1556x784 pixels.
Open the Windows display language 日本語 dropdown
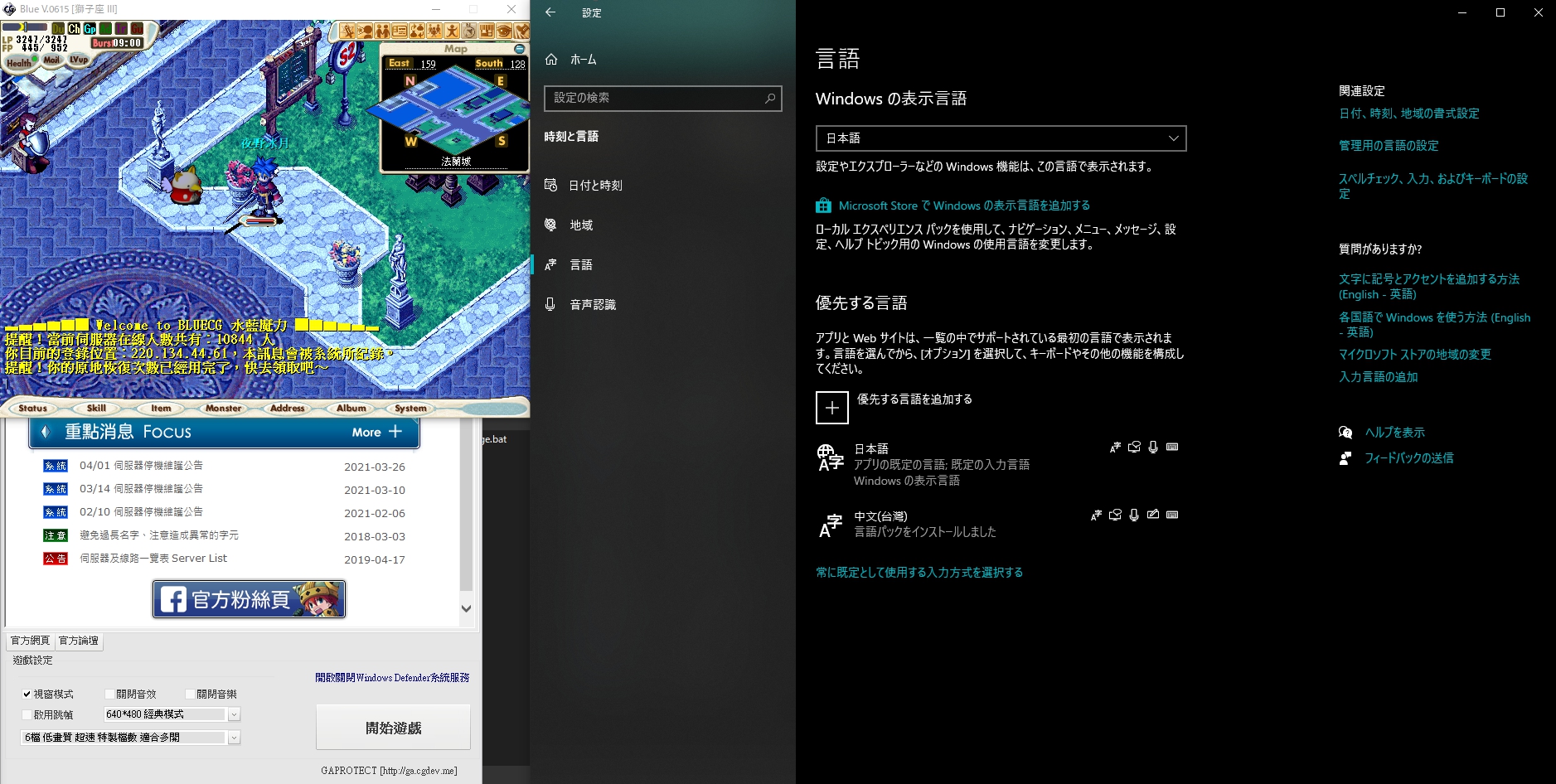click(1001, 138)
